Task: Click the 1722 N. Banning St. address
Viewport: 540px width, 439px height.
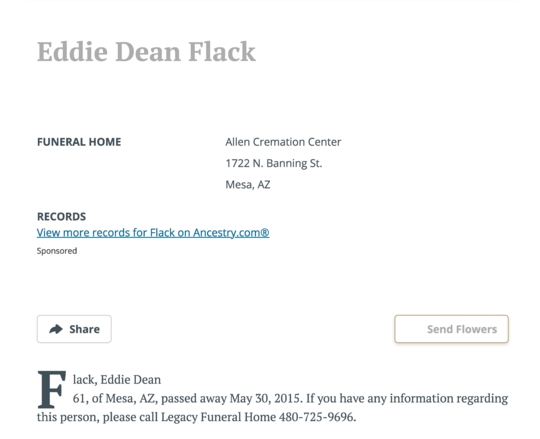Action: point(274,163)
